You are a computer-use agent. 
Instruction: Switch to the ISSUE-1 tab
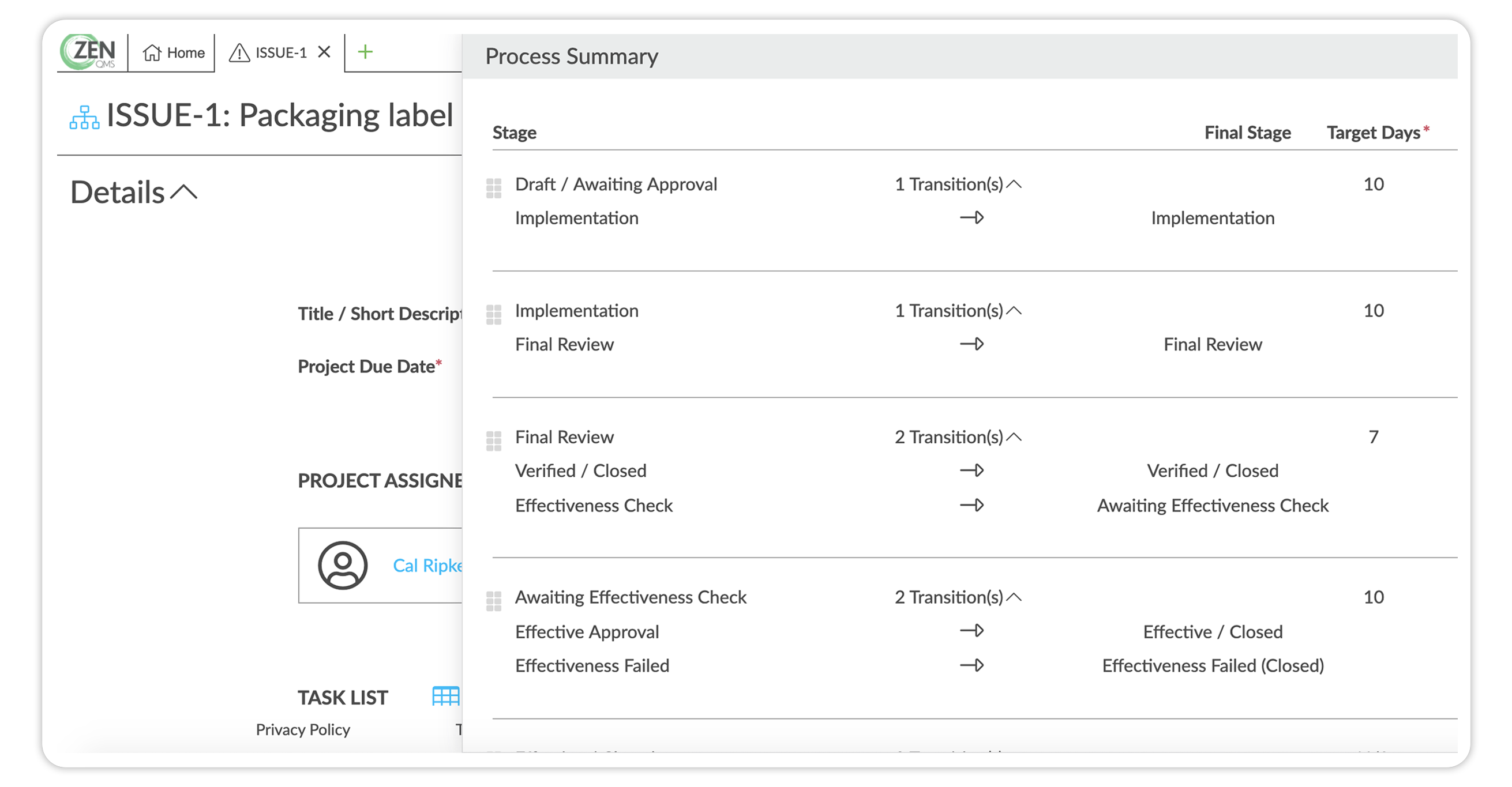tap(268, 53)
